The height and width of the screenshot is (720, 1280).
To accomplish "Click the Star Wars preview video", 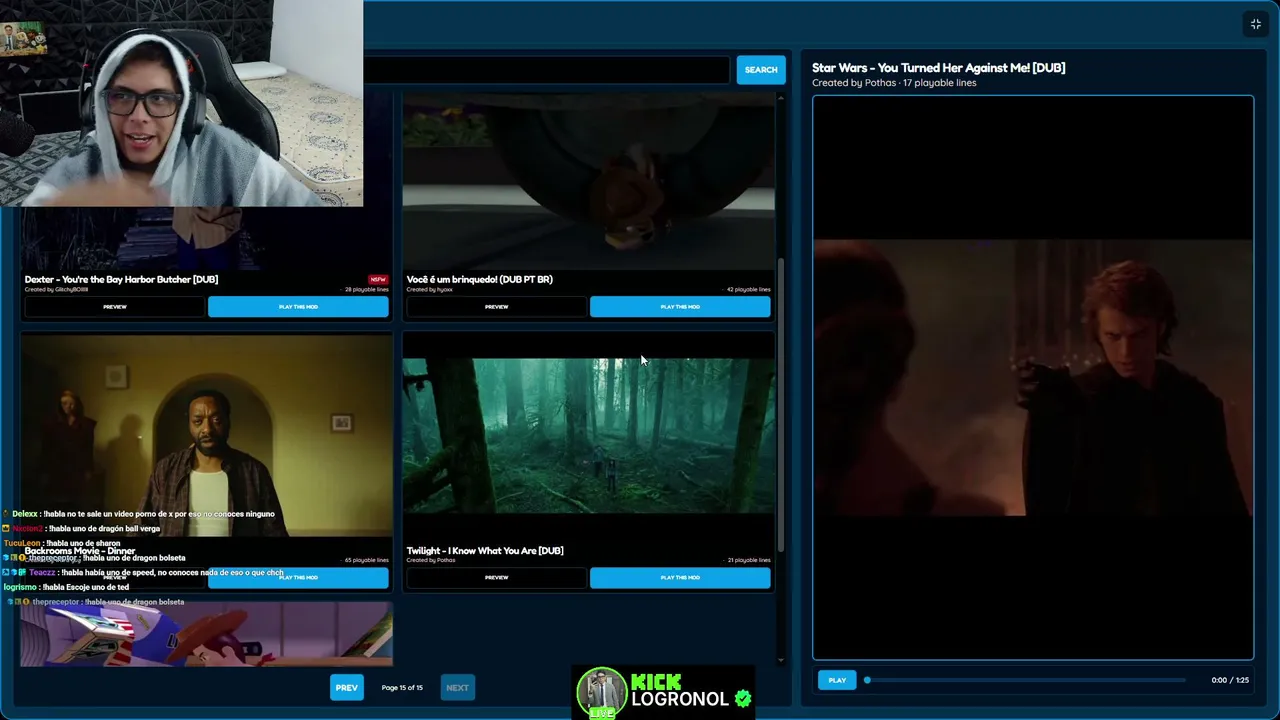I will pyautogui.click(x=1033, y=378).
